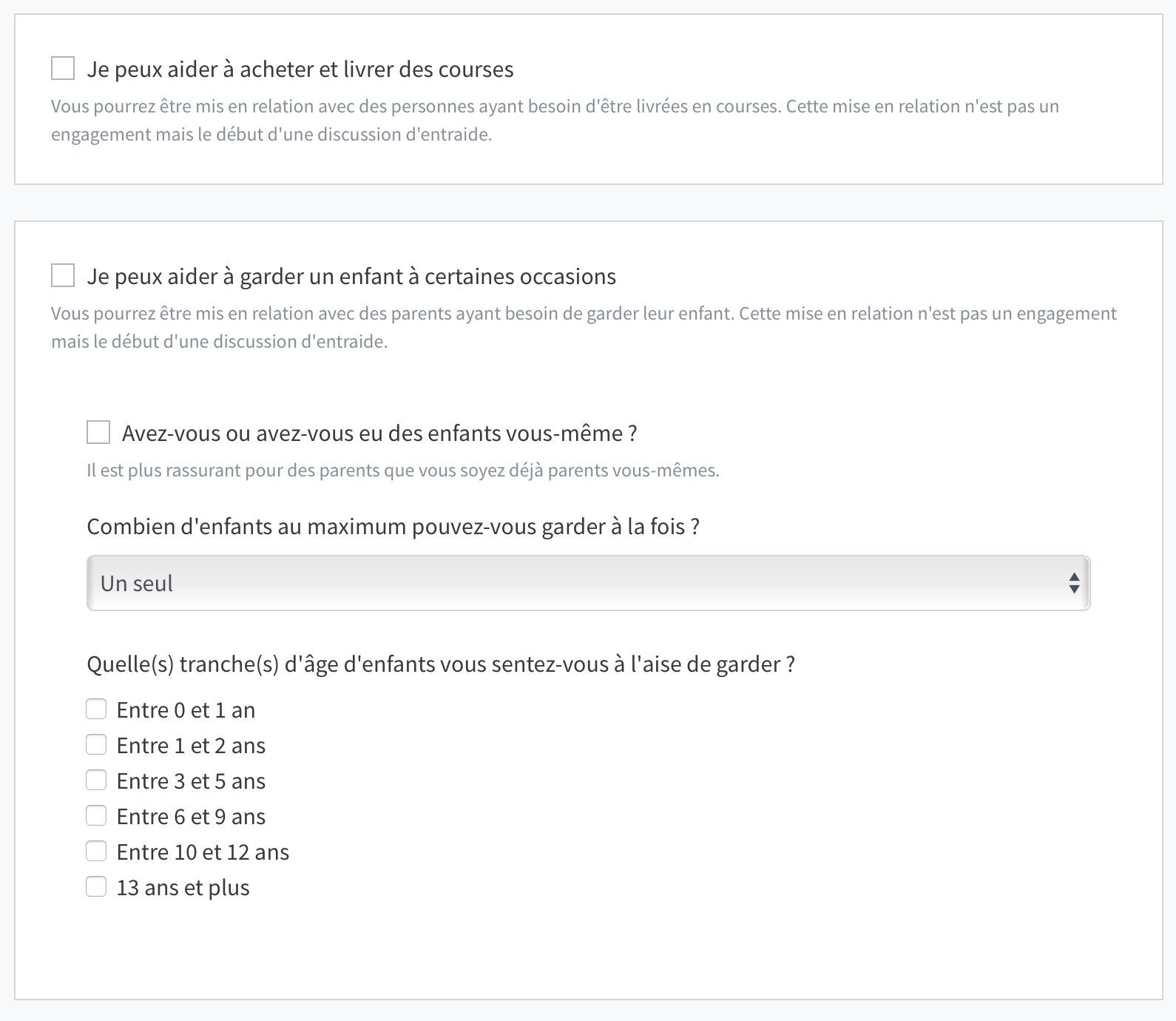The image size is (1176, 1021).
Task: Open the 'Un seul' dropdown field
Action: [588, 583]
